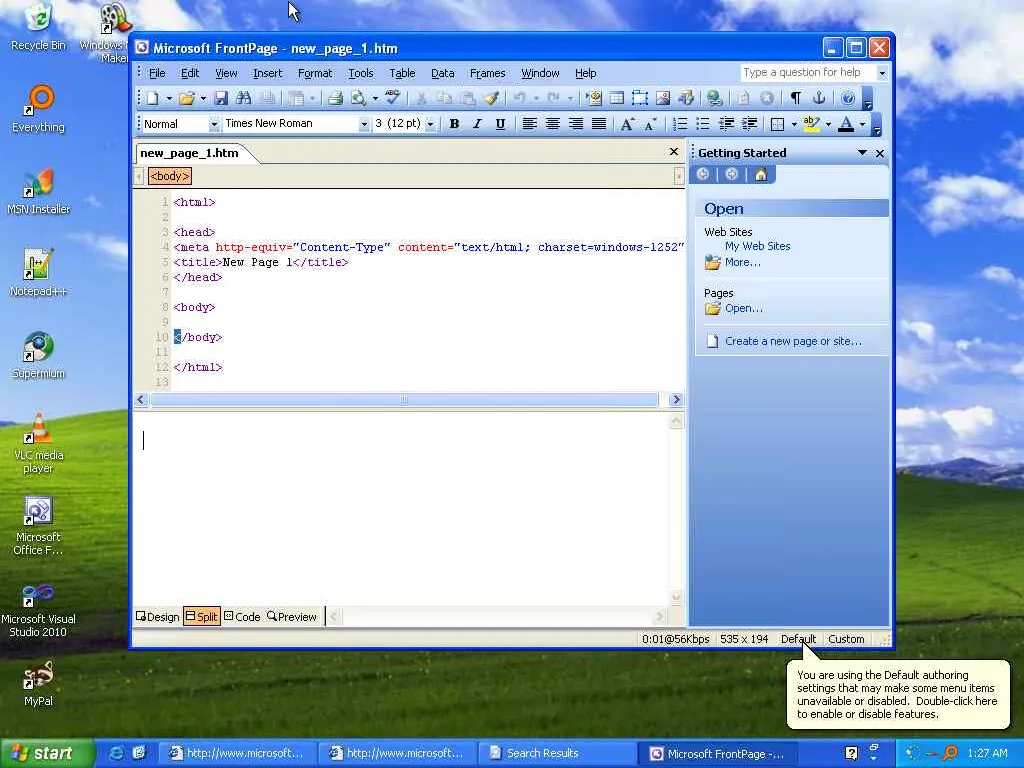This screenshot has height=768, width=1024.
Task: Run the Spelling check ABC icon
Action: pos(392,98)
